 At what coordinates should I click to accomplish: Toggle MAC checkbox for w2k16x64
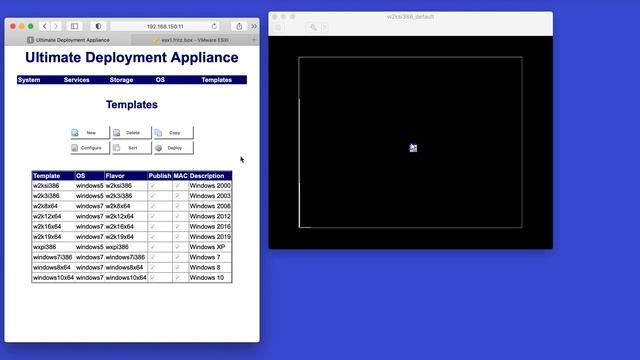click(x=178, y=226)
